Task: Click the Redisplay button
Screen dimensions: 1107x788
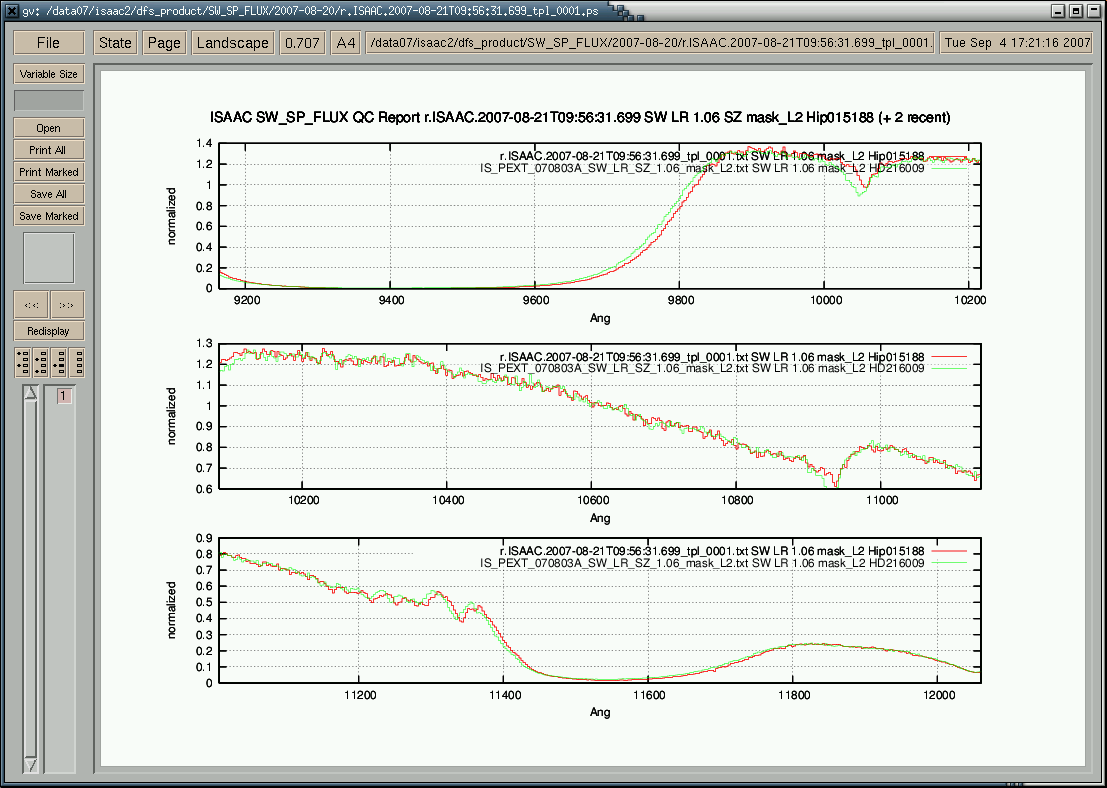Action: coord(49,330)
